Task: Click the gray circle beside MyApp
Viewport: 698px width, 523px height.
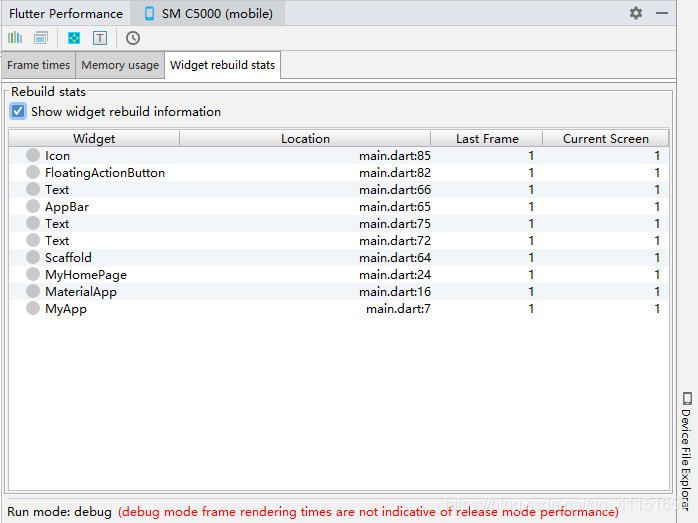Action: tap(33, 308)
